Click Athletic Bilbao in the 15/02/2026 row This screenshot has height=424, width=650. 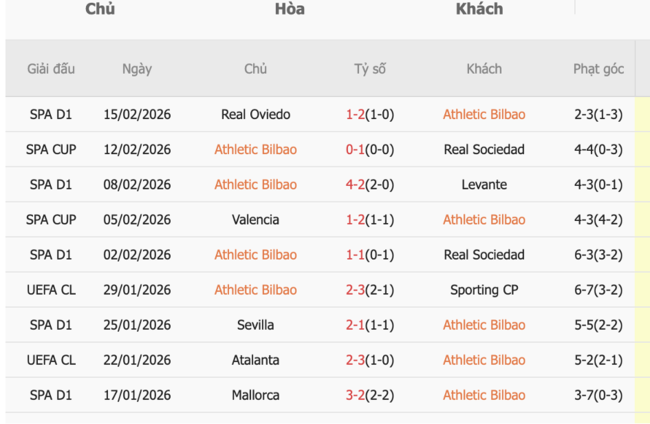[484, 114]
